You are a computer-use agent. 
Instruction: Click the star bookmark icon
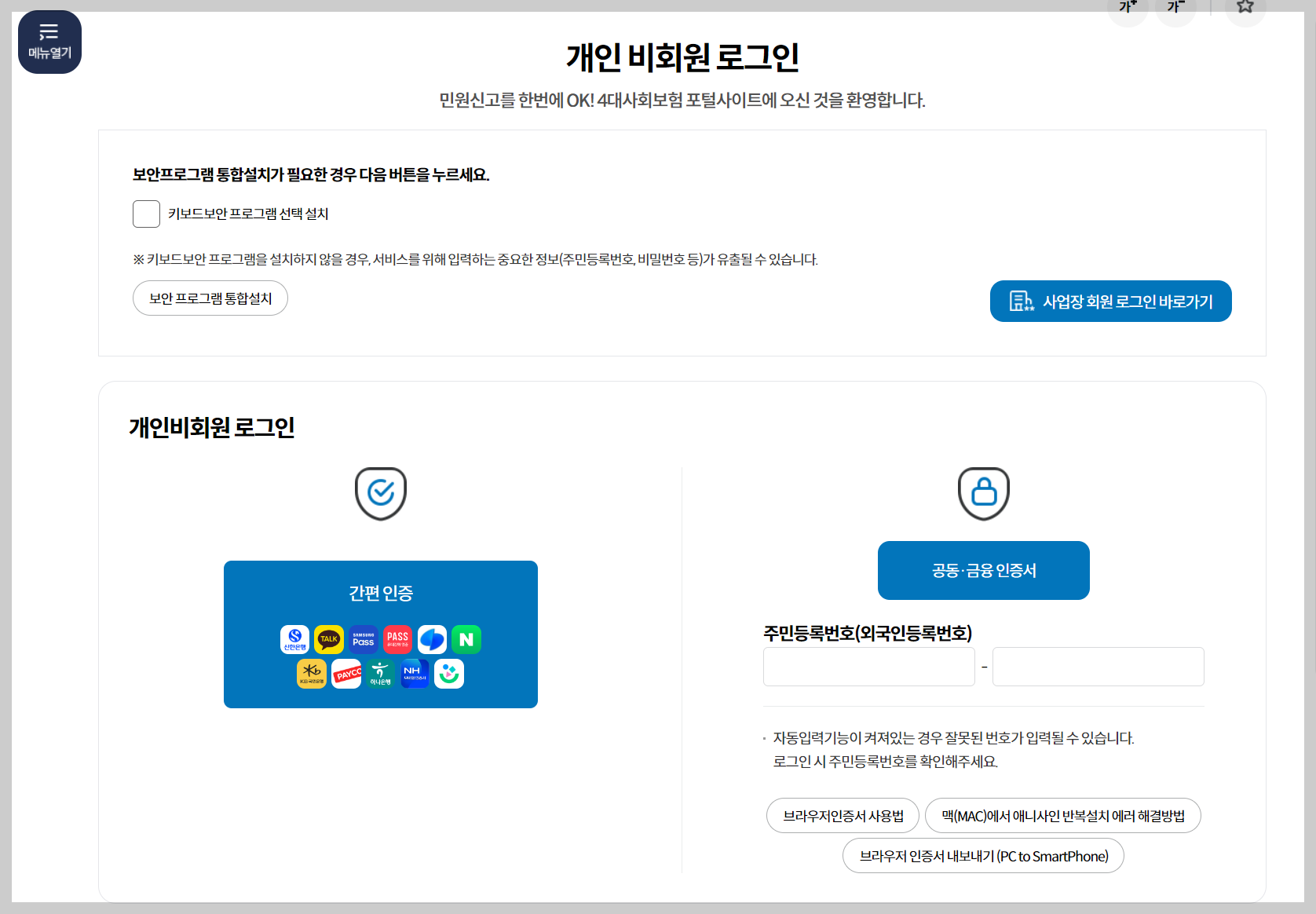(x=1245, y=5)
